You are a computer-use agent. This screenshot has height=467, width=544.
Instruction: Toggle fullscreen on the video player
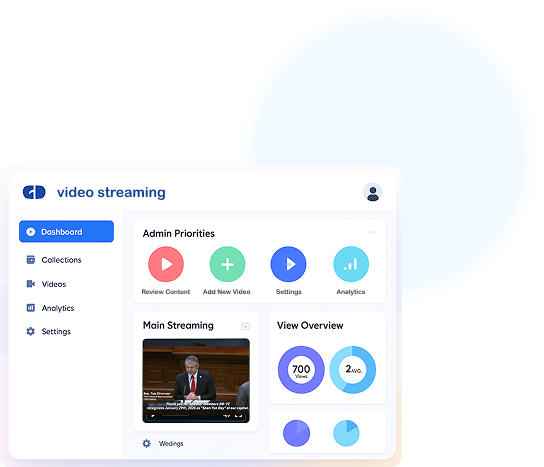tap(239, 416)
